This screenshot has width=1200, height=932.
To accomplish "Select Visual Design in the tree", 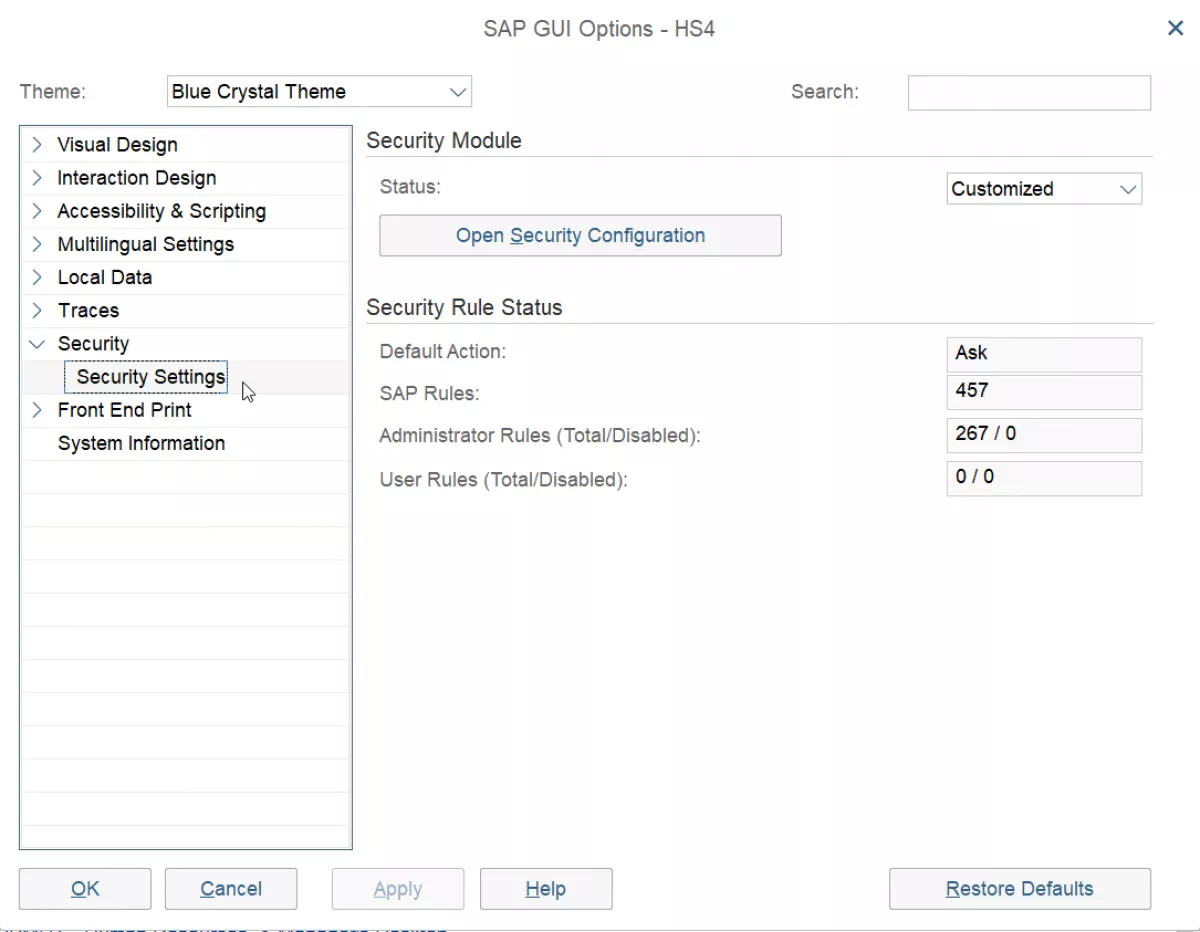I will (x=117, y=145).
